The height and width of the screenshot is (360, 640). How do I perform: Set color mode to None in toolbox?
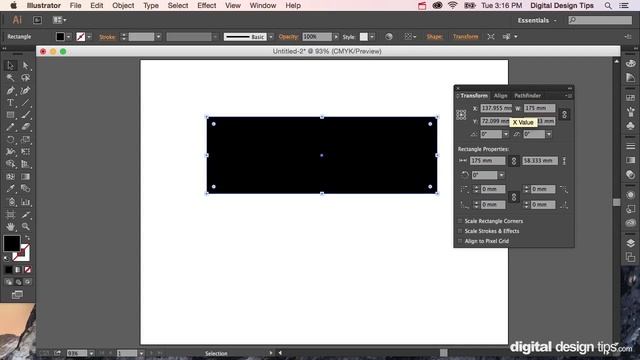(x=28, y=270)
